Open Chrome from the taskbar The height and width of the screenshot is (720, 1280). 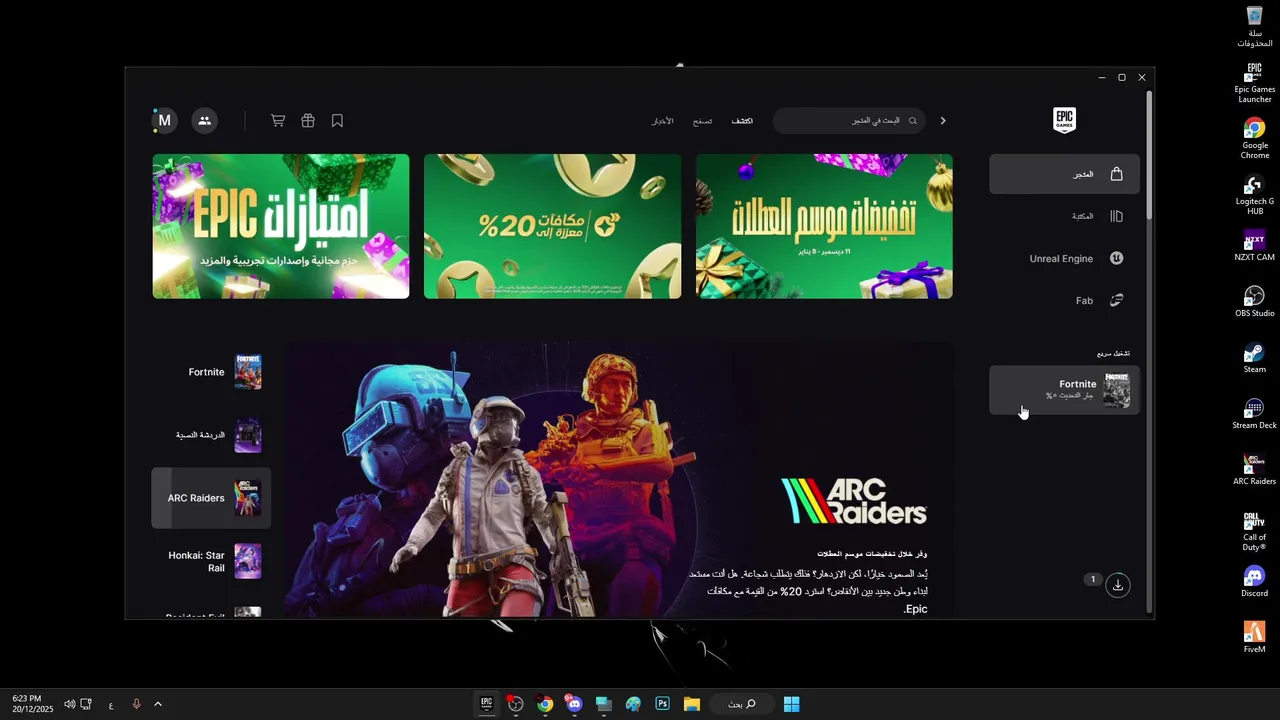pyautogui.click(x=545, y=704)
